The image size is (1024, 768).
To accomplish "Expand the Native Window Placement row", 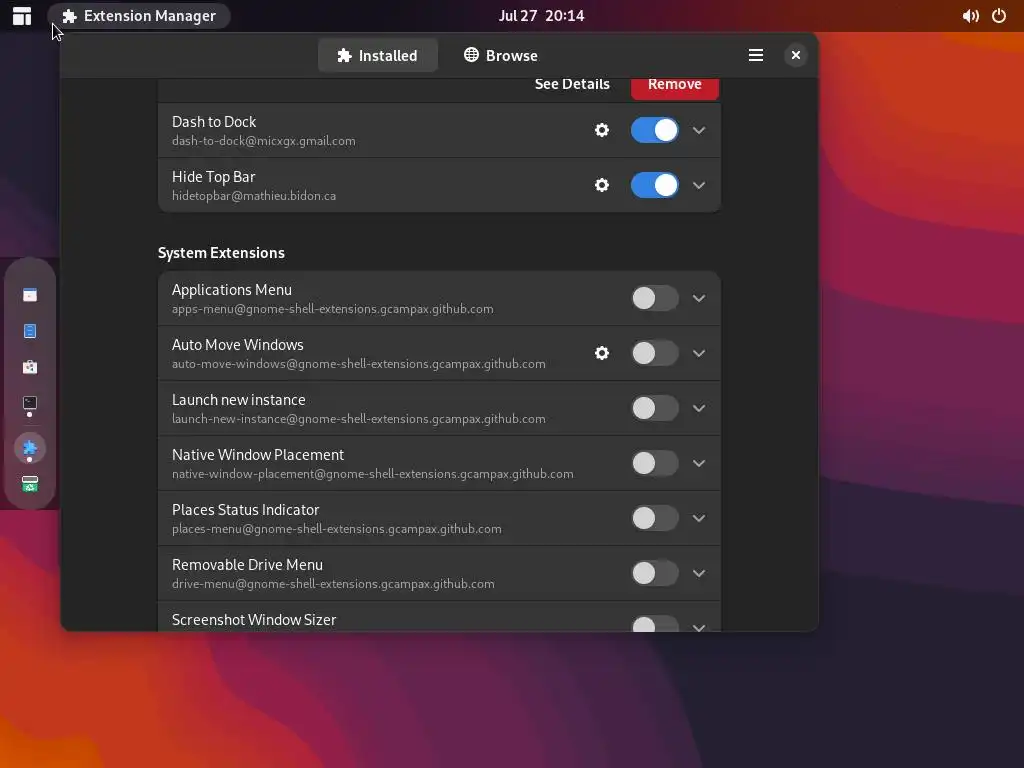I will 699,463.
